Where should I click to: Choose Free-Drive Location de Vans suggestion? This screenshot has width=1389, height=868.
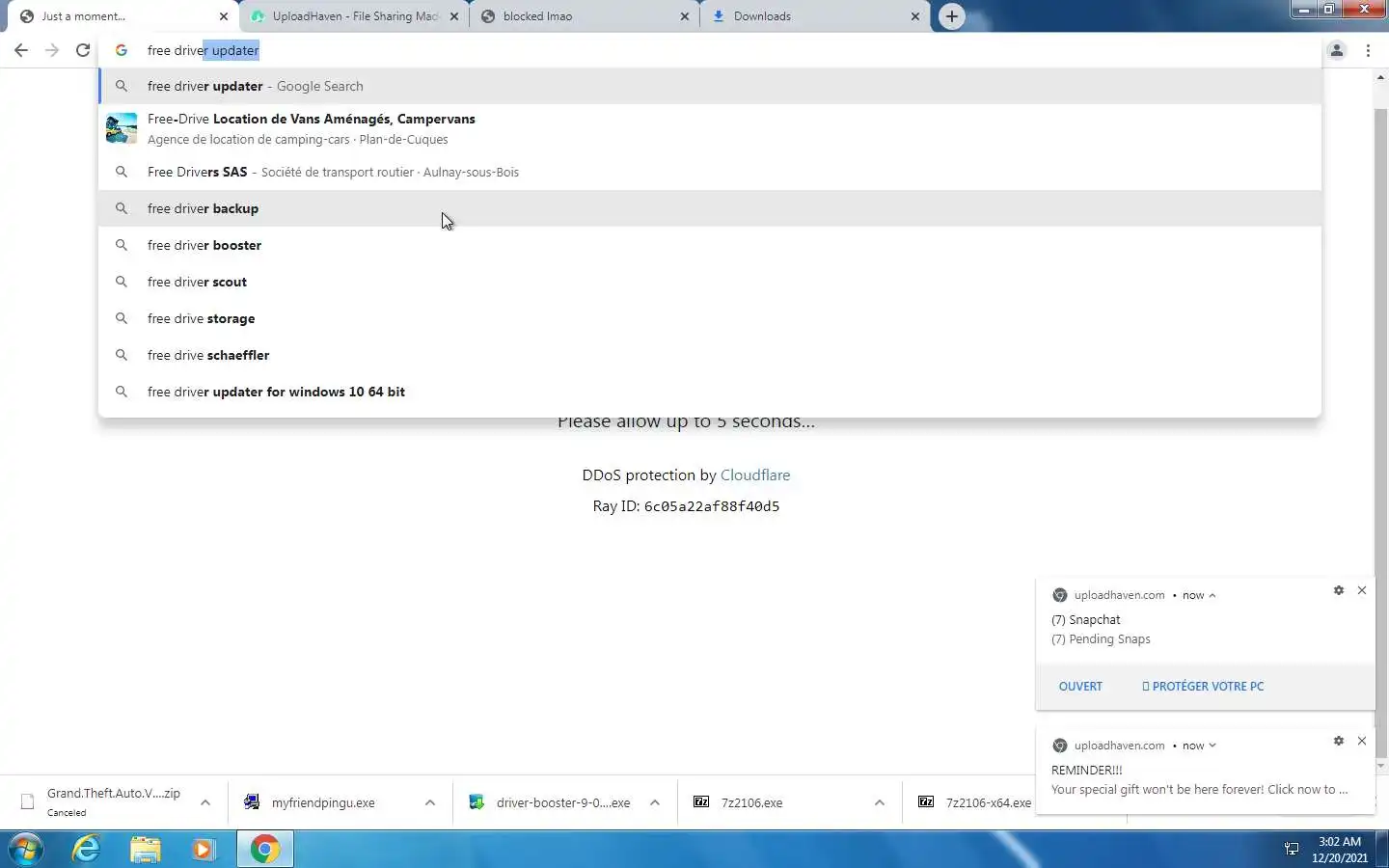pyautogui.click(x=710, y=128)
